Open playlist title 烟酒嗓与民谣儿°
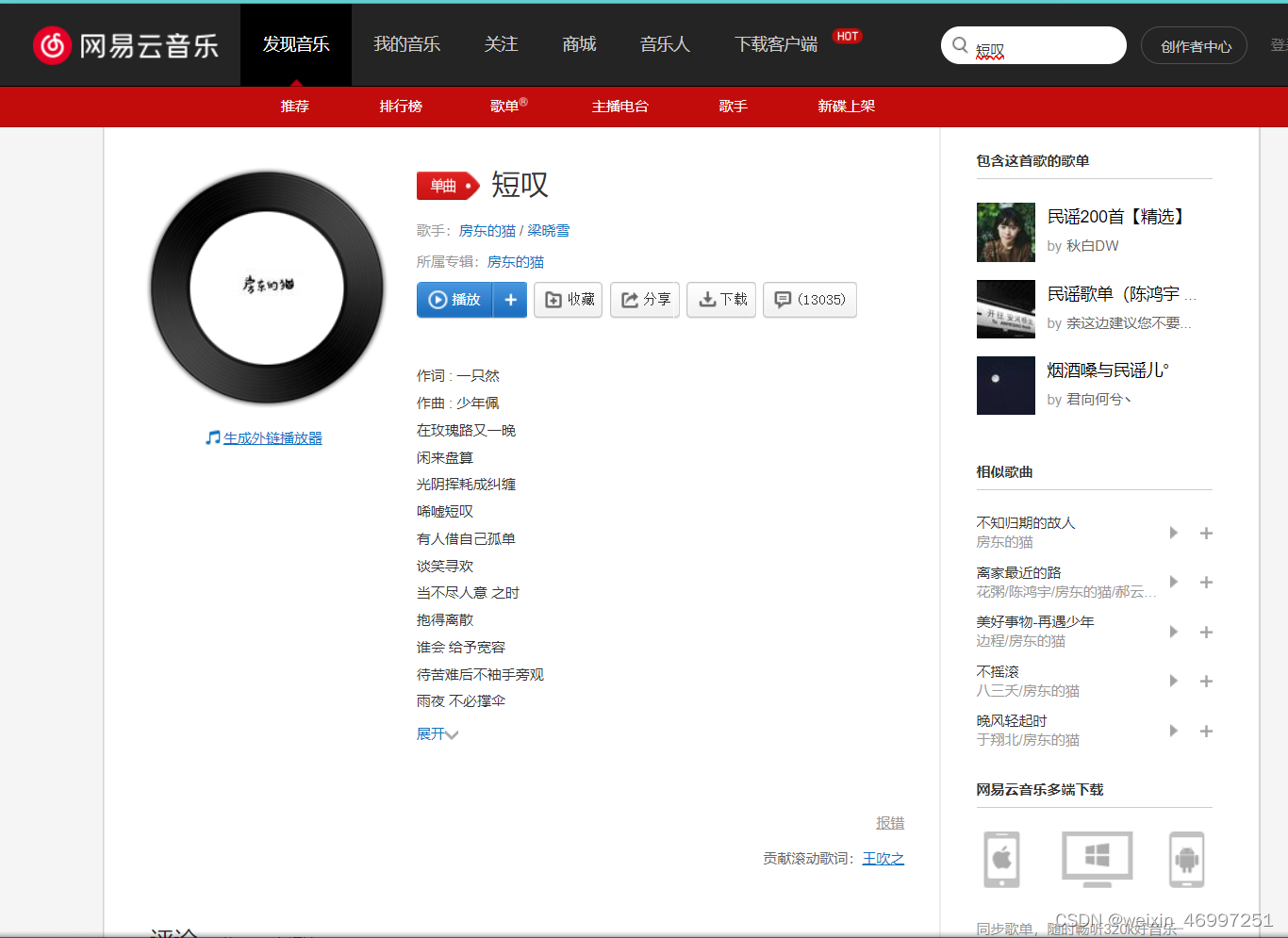Screen dimensions: 1288x938 coord(1108,370)
